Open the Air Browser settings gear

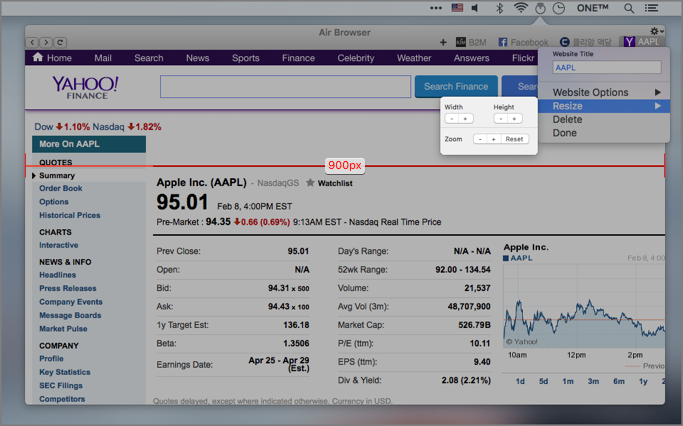tap(656, 31)
